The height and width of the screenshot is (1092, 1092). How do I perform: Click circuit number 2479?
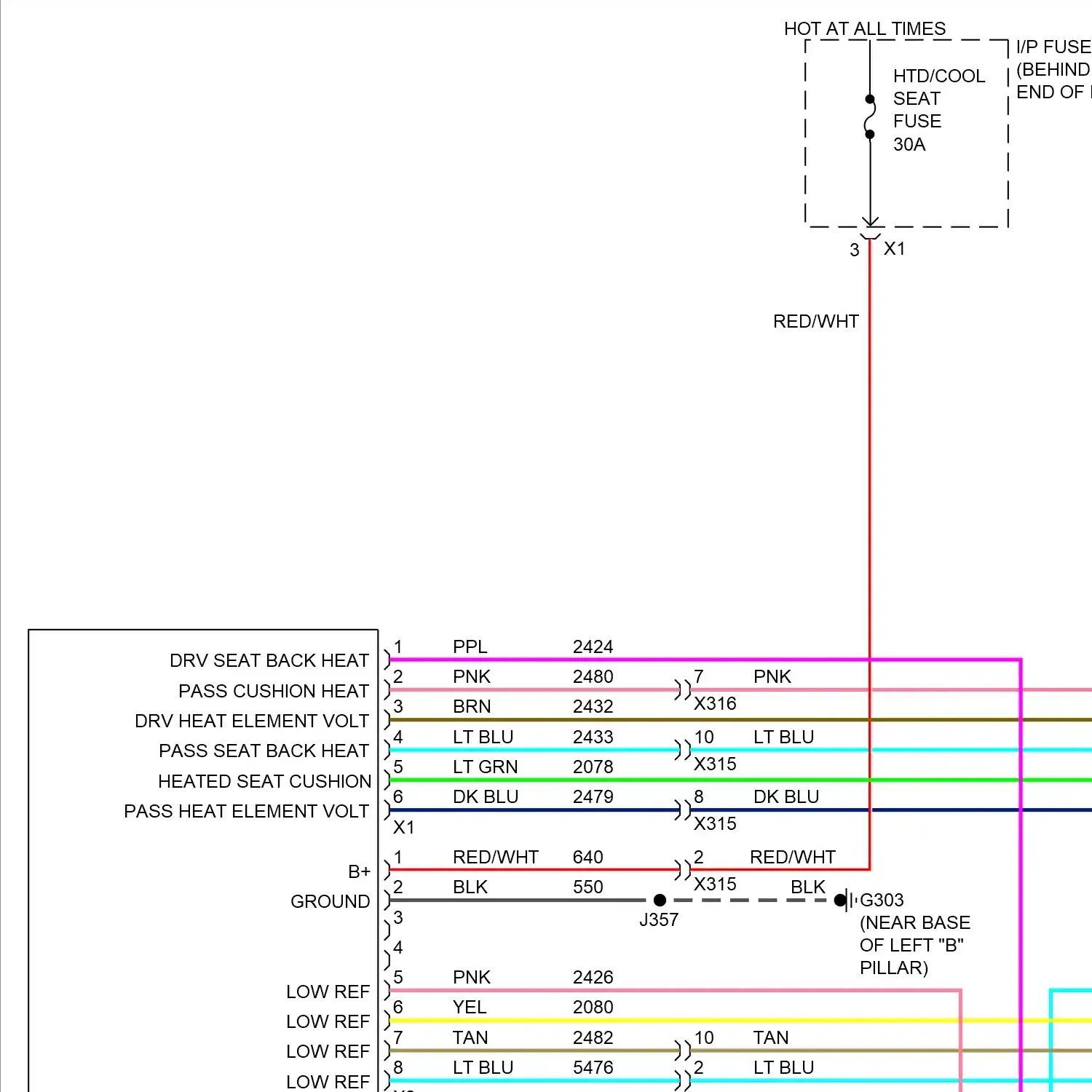(x=593, y=796)
